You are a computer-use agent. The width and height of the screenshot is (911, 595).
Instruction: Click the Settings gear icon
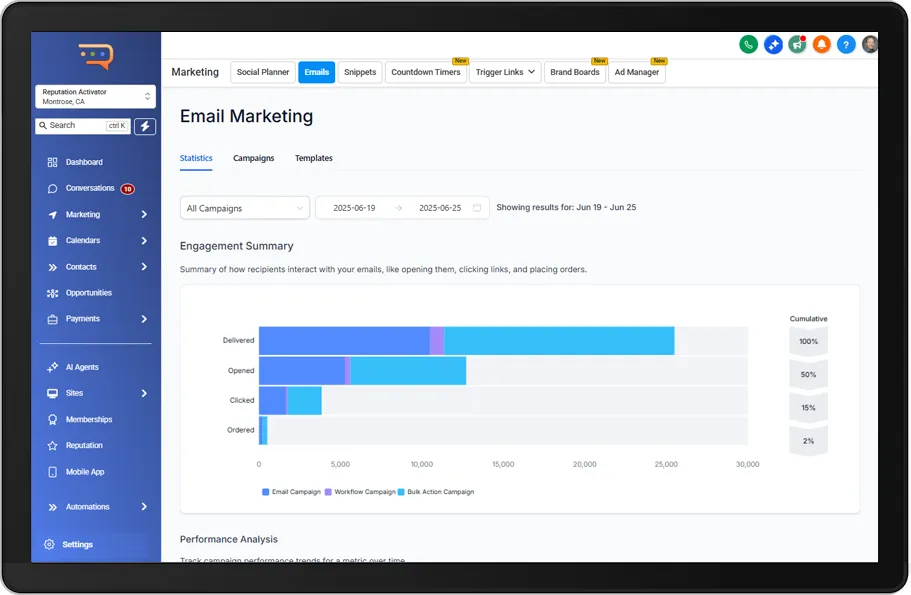(49, 544)
